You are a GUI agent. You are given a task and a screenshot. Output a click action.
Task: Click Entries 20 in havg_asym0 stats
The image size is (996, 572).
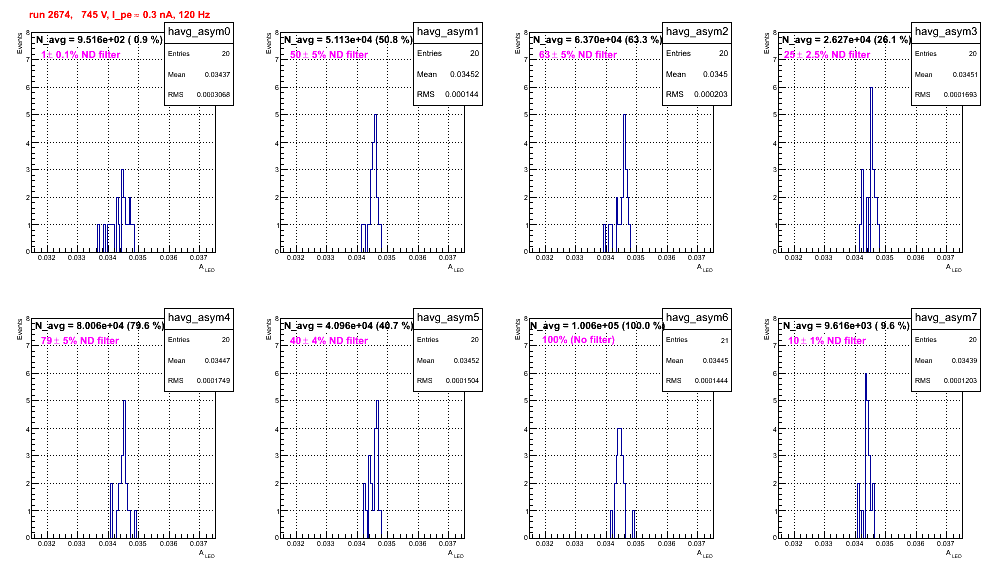point(199,54)
